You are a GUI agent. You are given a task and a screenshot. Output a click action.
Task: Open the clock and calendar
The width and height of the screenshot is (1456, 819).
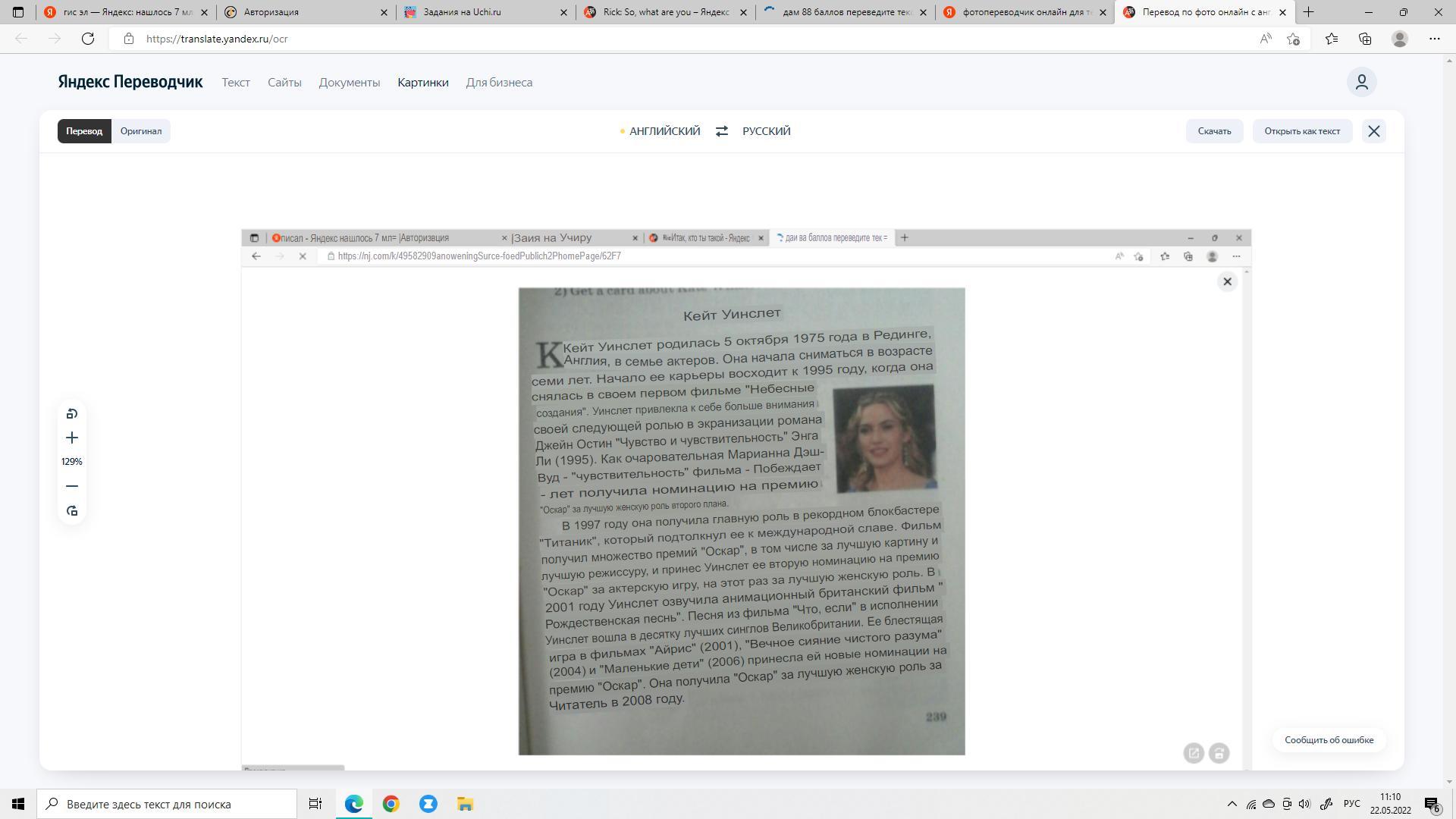[1390, 804]
